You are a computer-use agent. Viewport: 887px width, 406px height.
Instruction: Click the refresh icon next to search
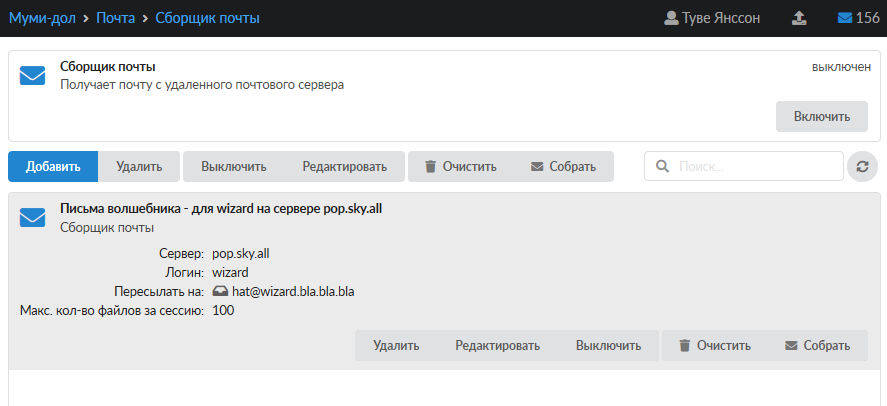[862, 166]
